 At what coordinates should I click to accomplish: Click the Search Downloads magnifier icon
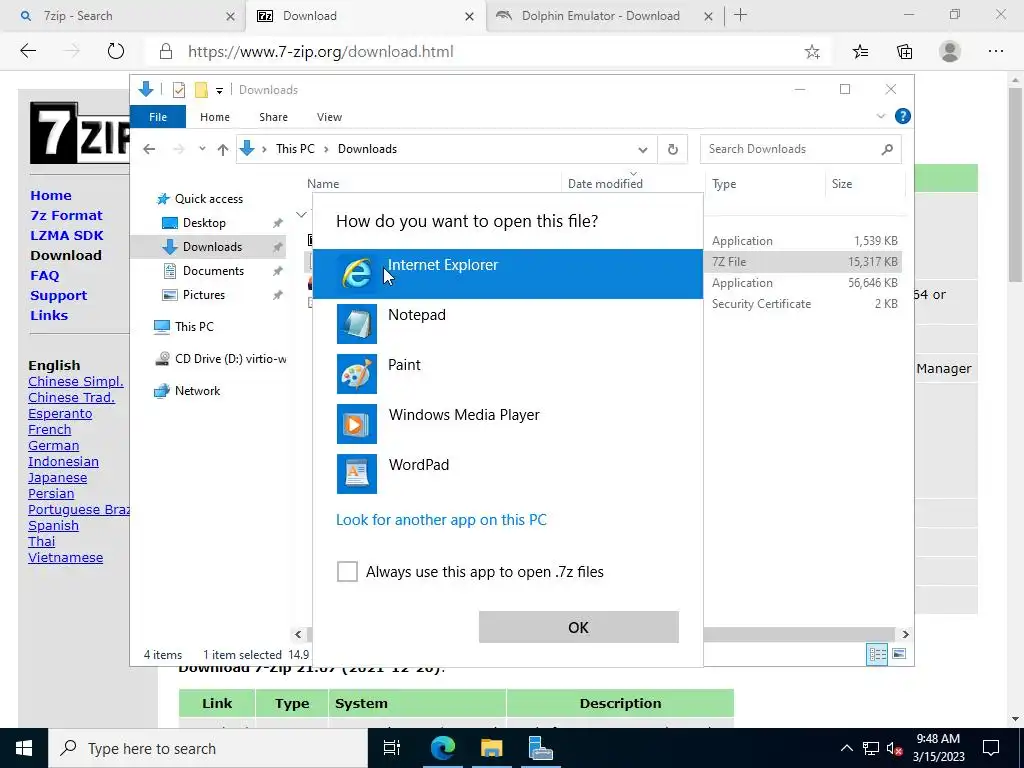887,150
